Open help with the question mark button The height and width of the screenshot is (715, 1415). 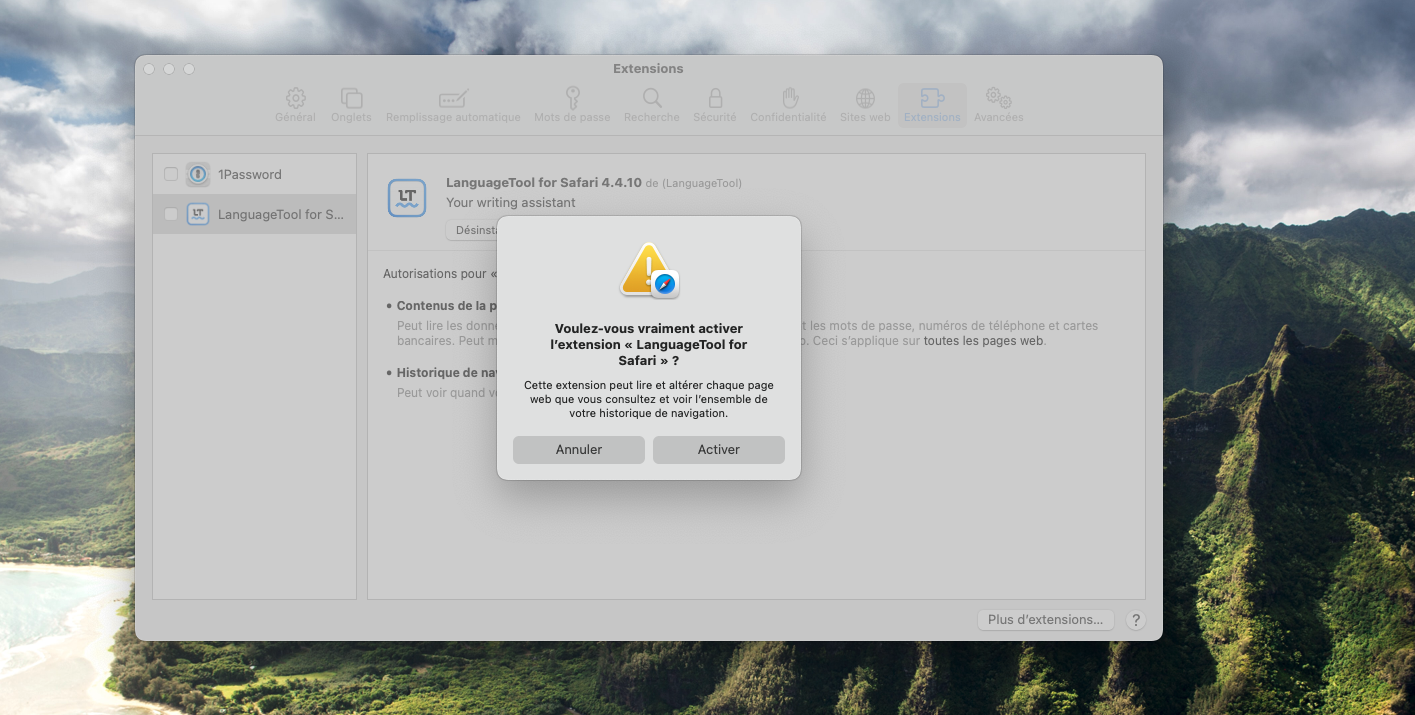pos(1135,620)
